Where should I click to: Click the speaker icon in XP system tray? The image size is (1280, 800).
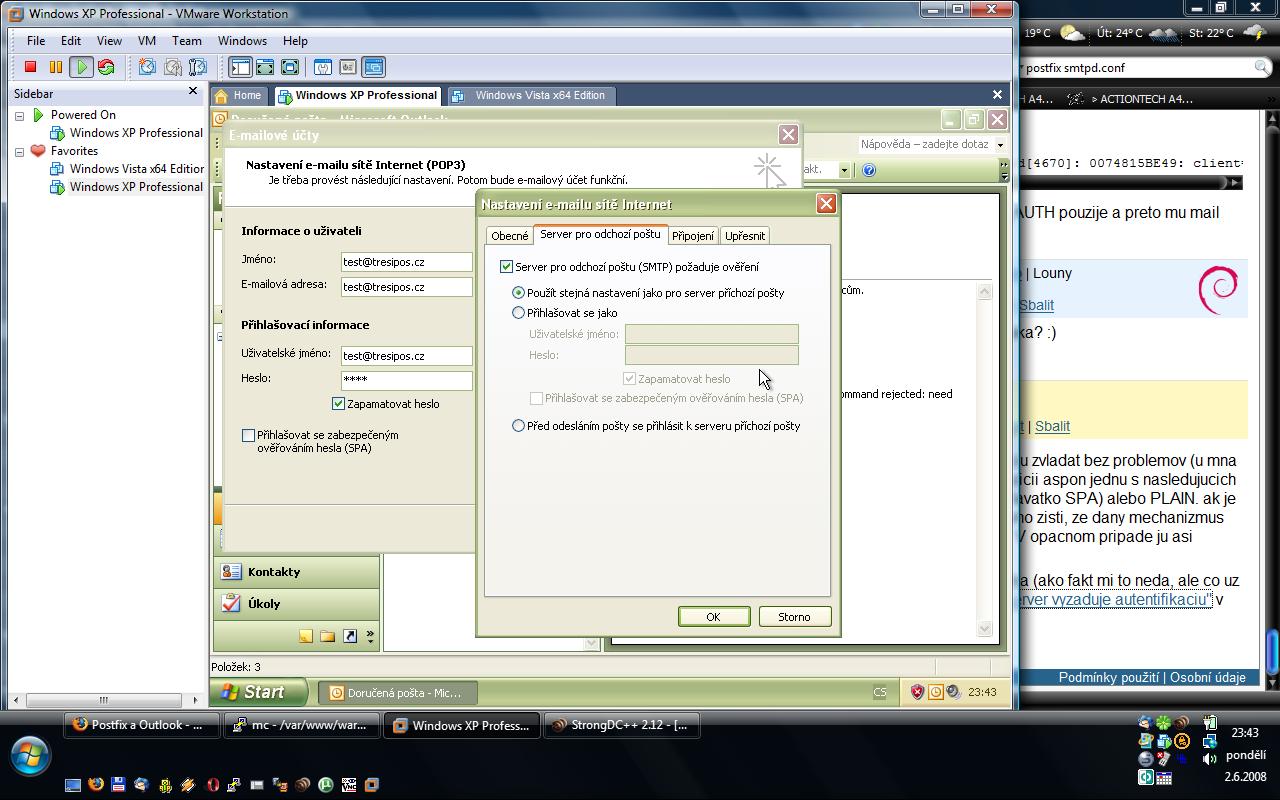(x=953, y=692)
